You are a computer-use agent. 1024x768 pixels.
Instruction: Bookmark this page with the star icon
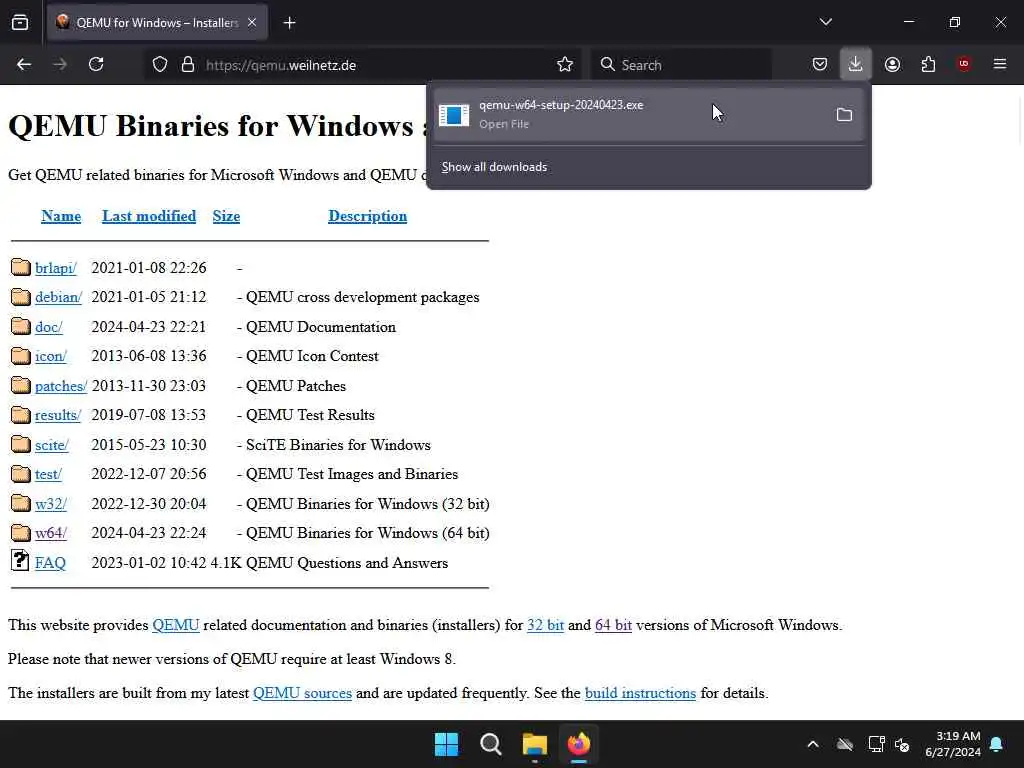pyautogui.click(x=565, y=65)
